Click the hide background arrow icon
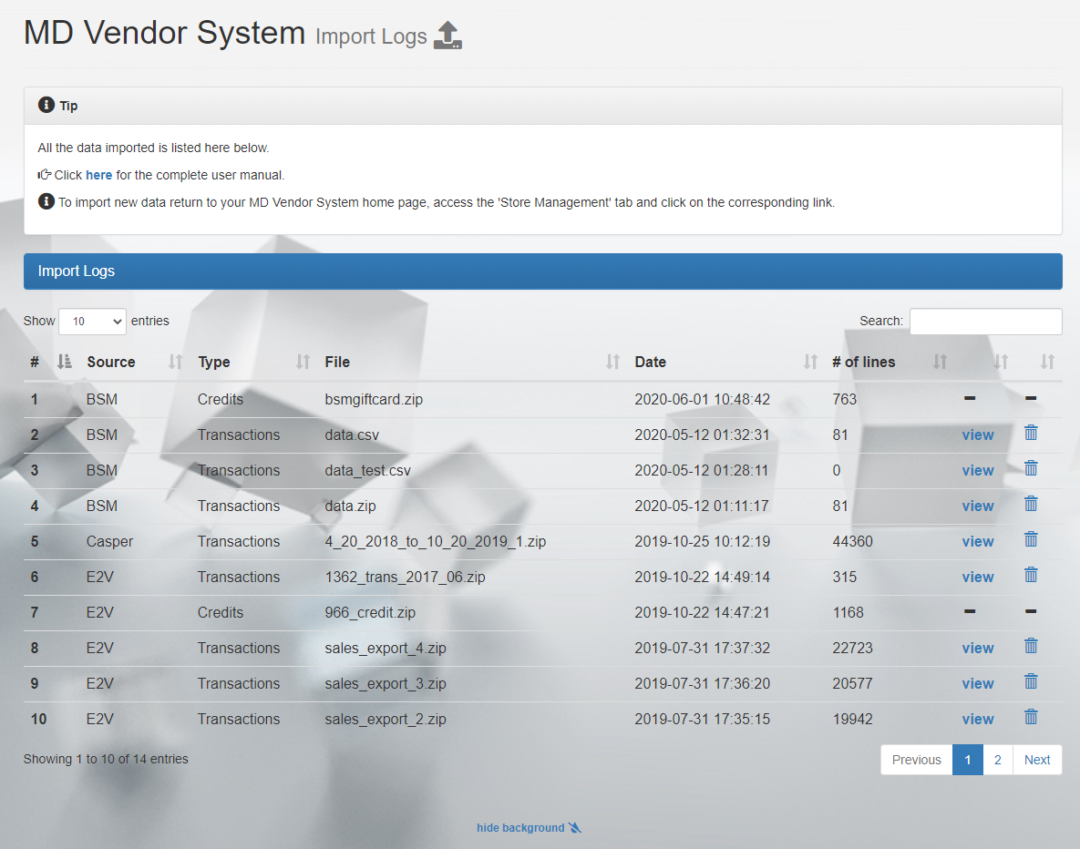 573,827
